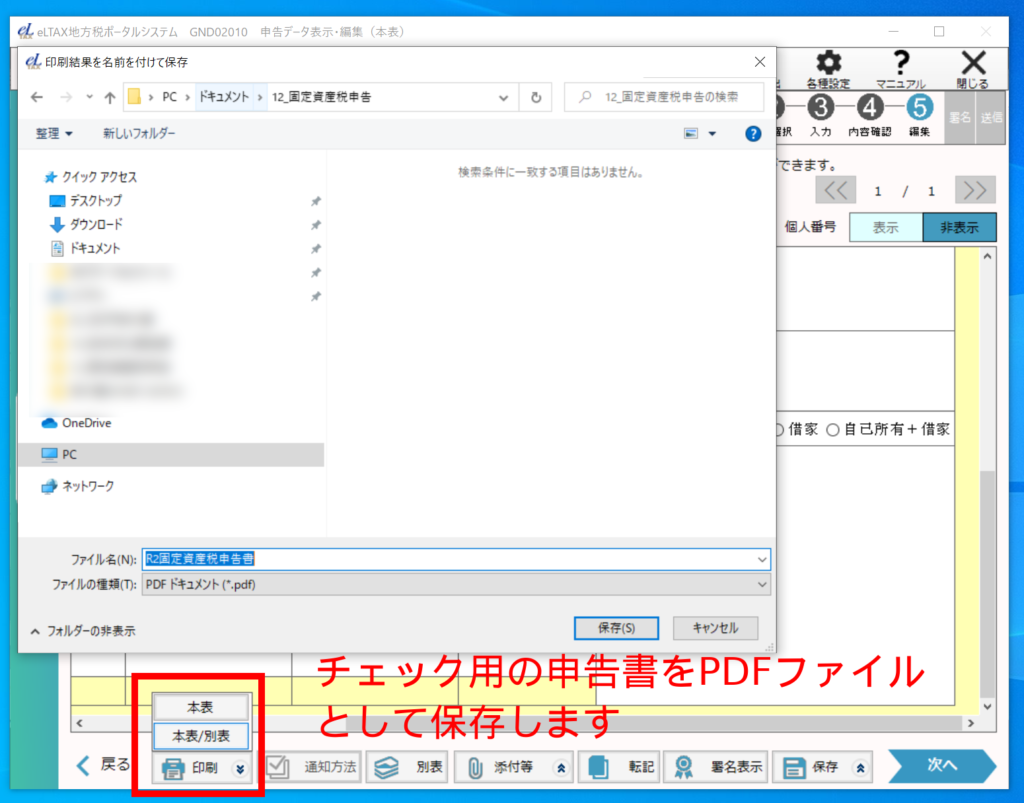The image size is (1024, 803).
Task: Click the 印刷 printer icon button
Action: 190,768
